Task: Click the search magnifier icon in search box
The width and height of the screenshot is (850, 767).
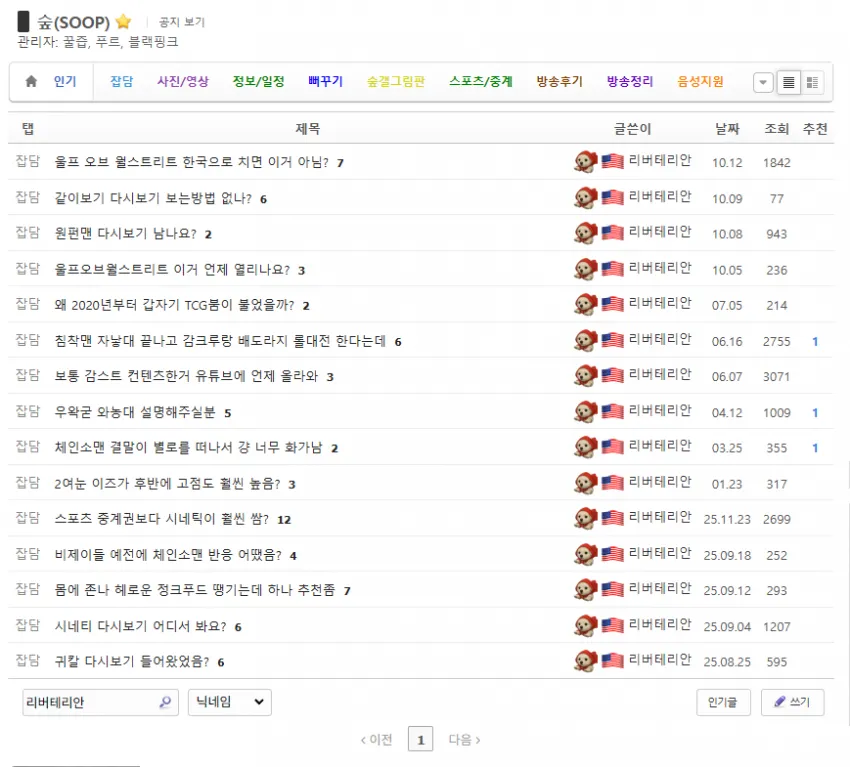Action: [x=165, y=702]
